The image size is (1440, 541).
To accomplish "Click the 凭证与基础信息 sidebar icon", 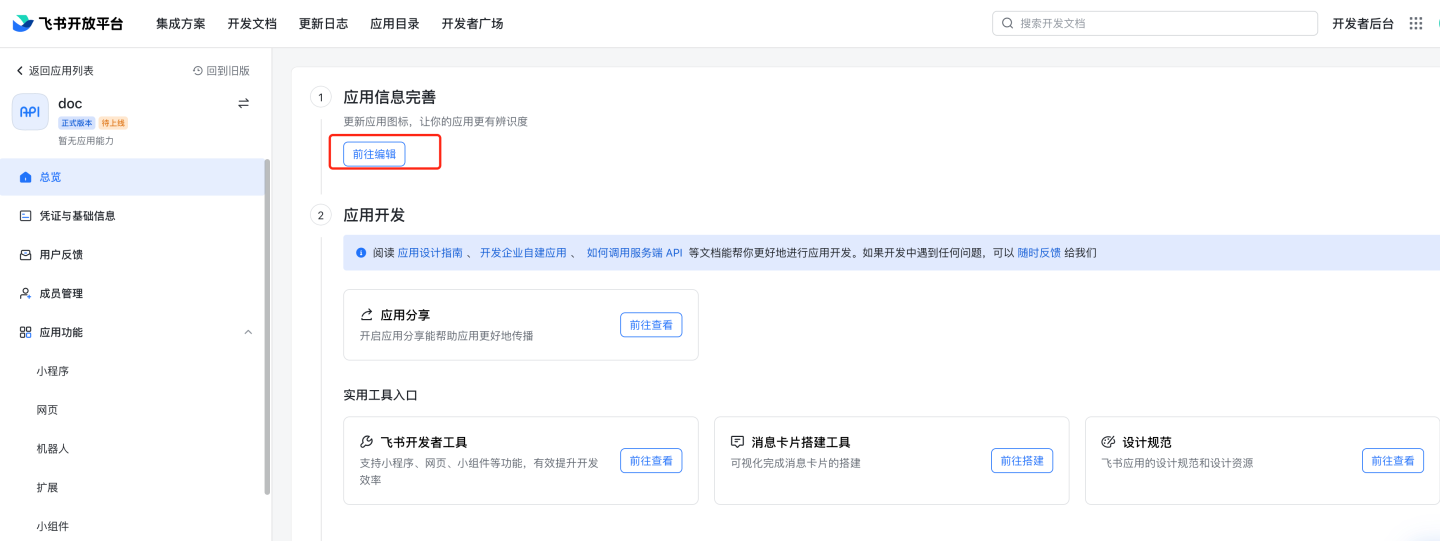I will [26, 216].
